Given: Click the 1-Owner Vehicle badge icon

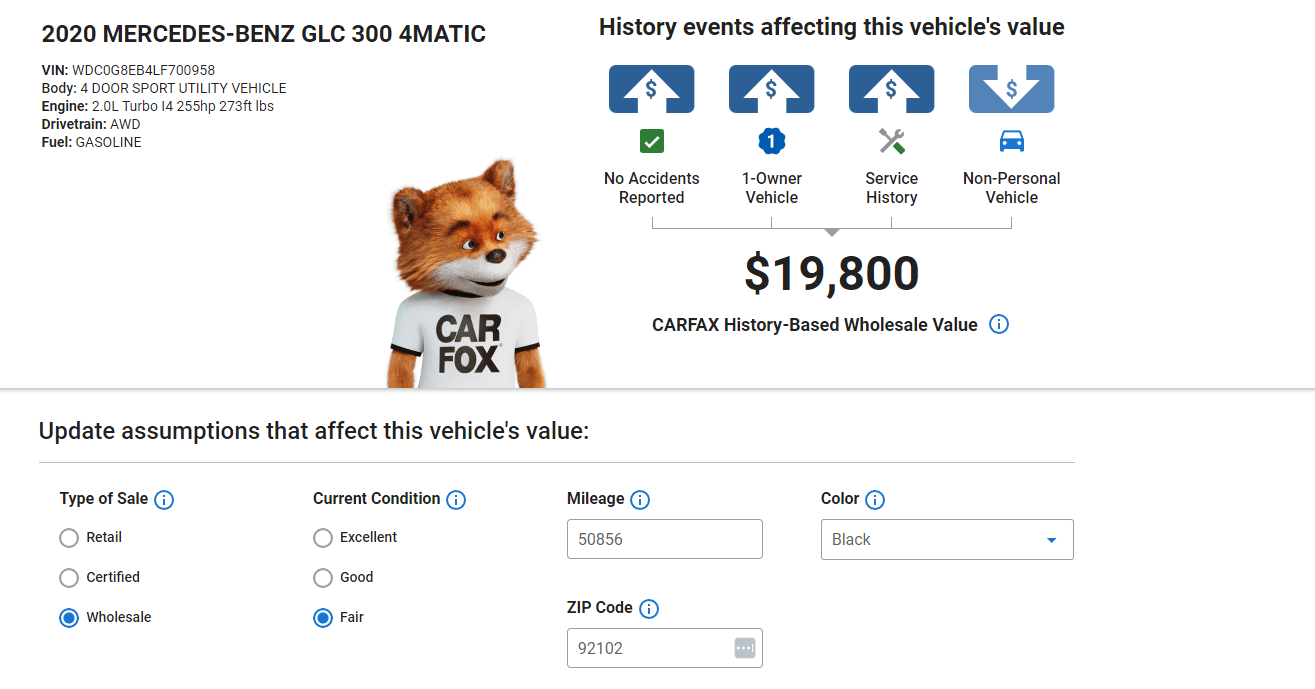Looking at the screenshot, I should coord(771,141).
